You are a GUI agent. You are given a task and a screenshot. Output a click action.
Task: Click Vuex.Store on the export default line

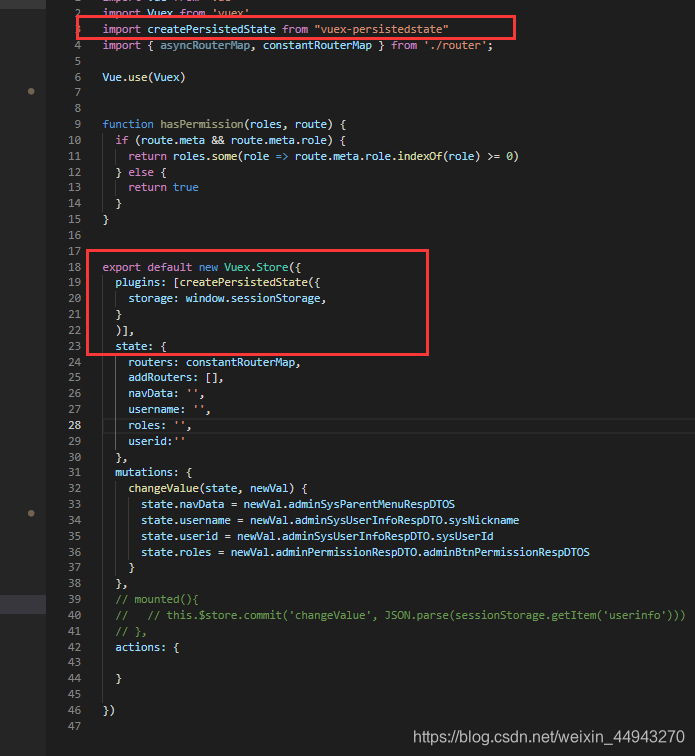pyautogui.click(x=256, y=267)
